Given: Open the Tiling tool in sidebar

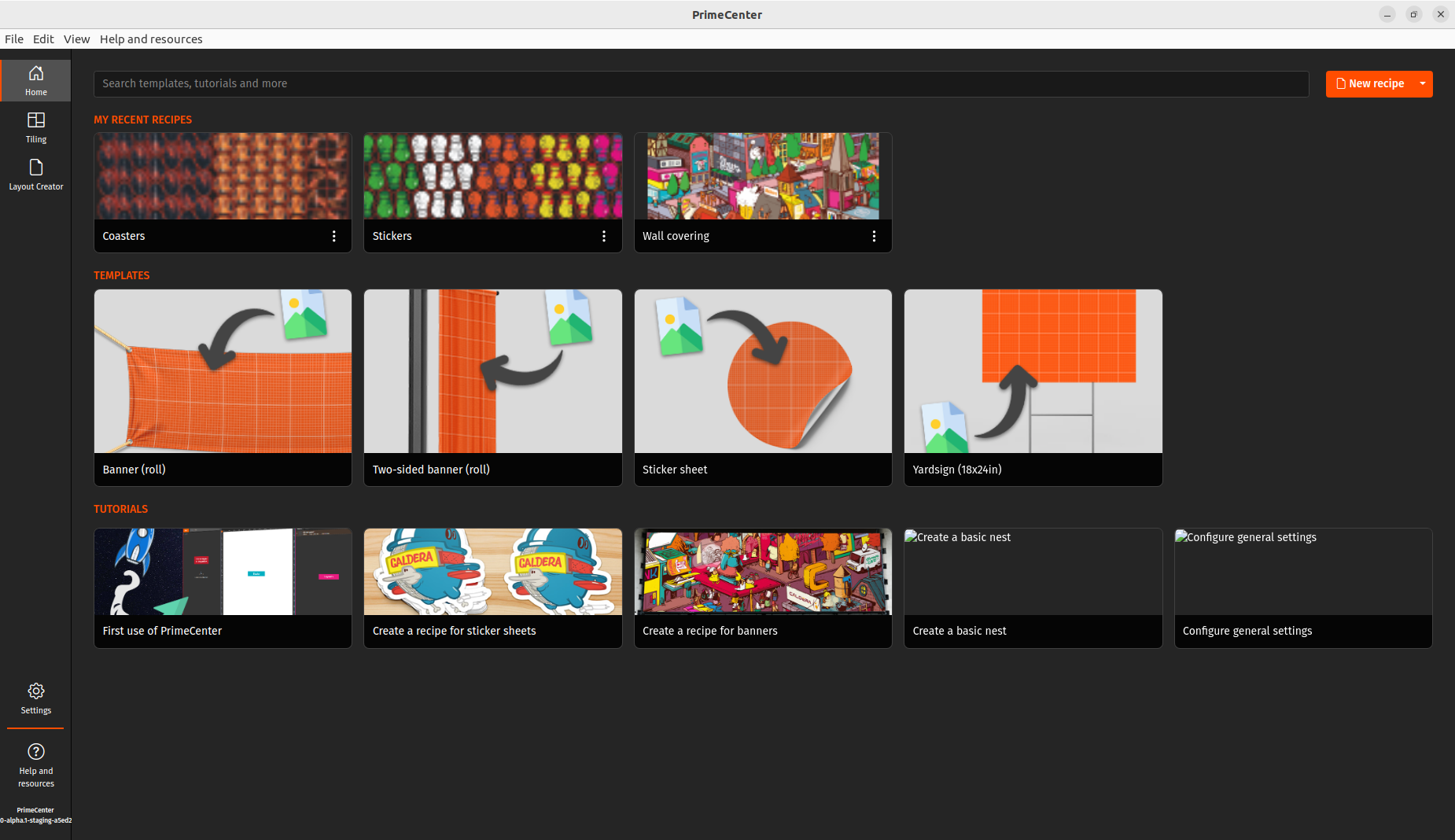Looking at the screenshot, I should (35, 127).
